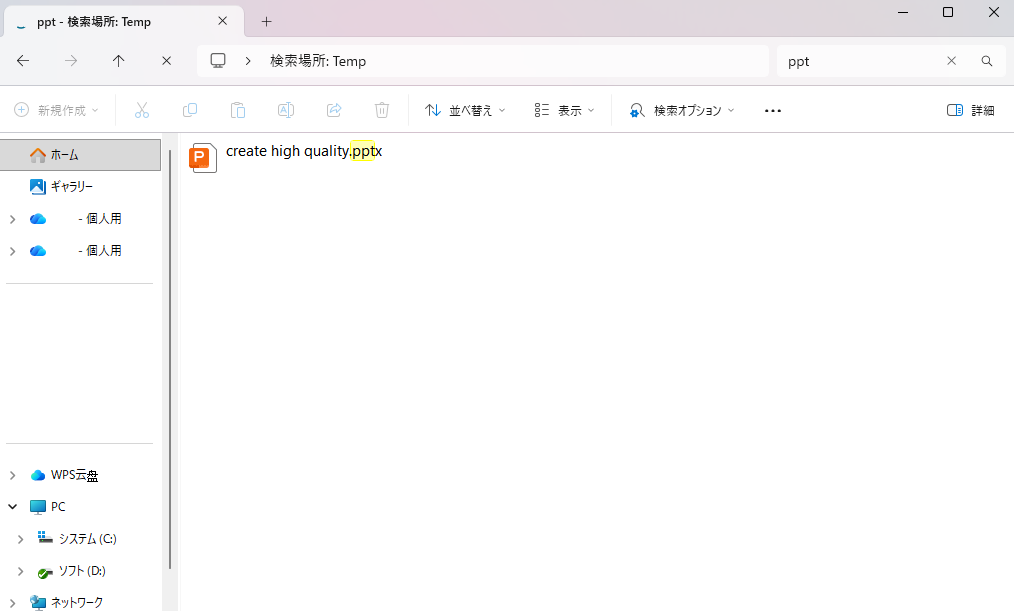Click the Rename icon in toolbar
1014x611 pixels.
[x=286, y=110]
